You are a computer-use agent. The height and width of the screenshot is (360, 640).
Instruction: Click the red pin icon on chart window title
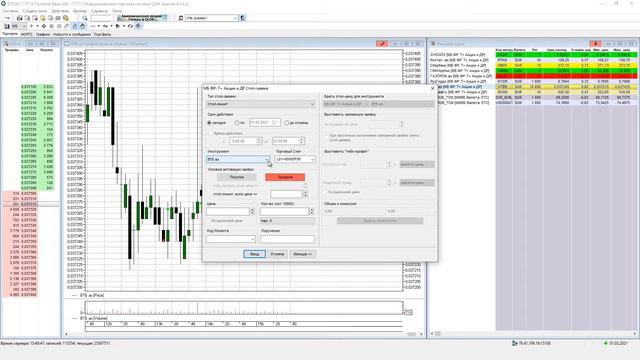(382, 44)
